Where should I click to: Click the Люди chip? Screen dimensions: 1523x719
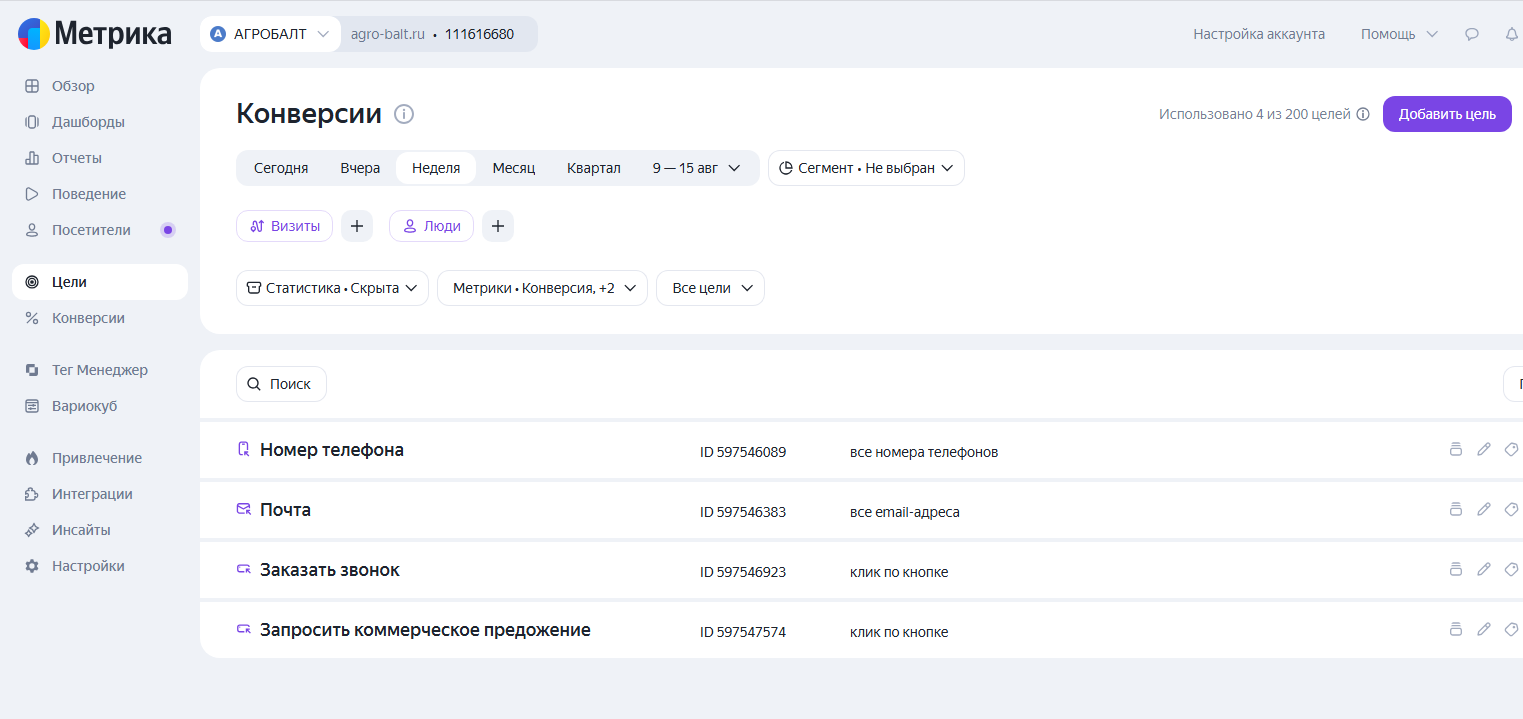coord(431,226)
